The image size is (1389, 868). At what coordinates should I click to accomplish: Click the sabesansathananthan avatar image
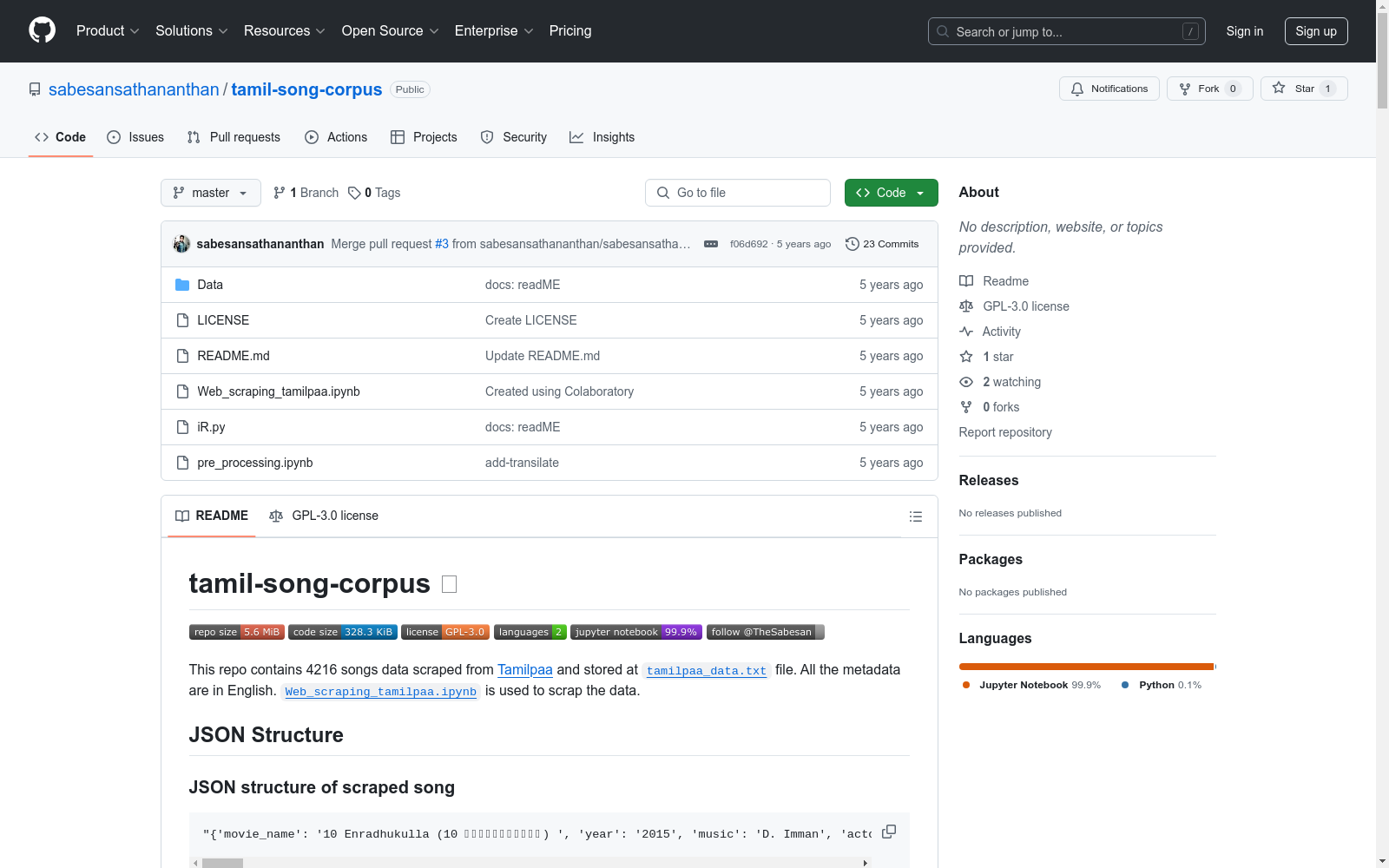(x=181, y=244)
